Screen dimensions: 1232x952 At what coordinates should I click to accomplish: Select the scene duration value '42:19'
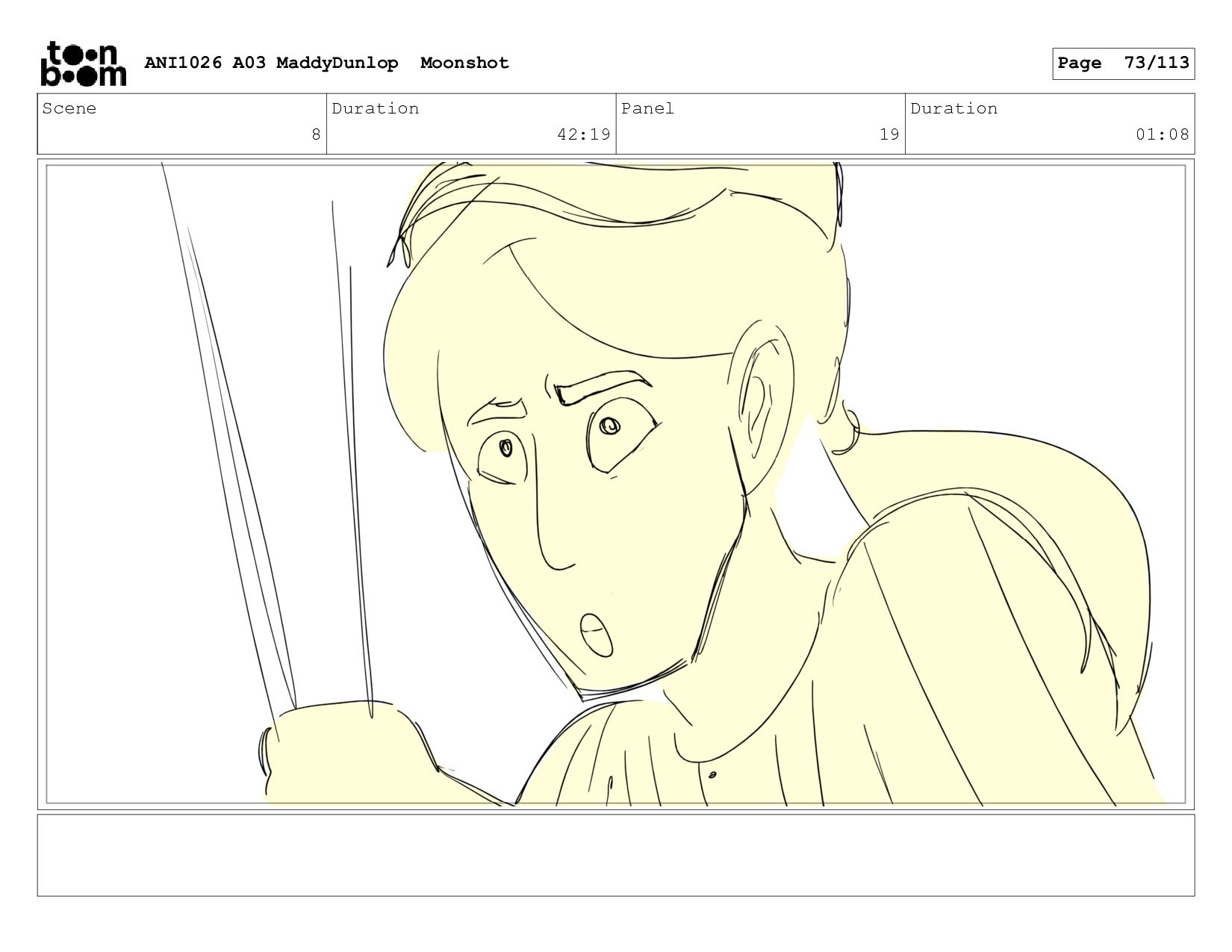click(584, 134)
